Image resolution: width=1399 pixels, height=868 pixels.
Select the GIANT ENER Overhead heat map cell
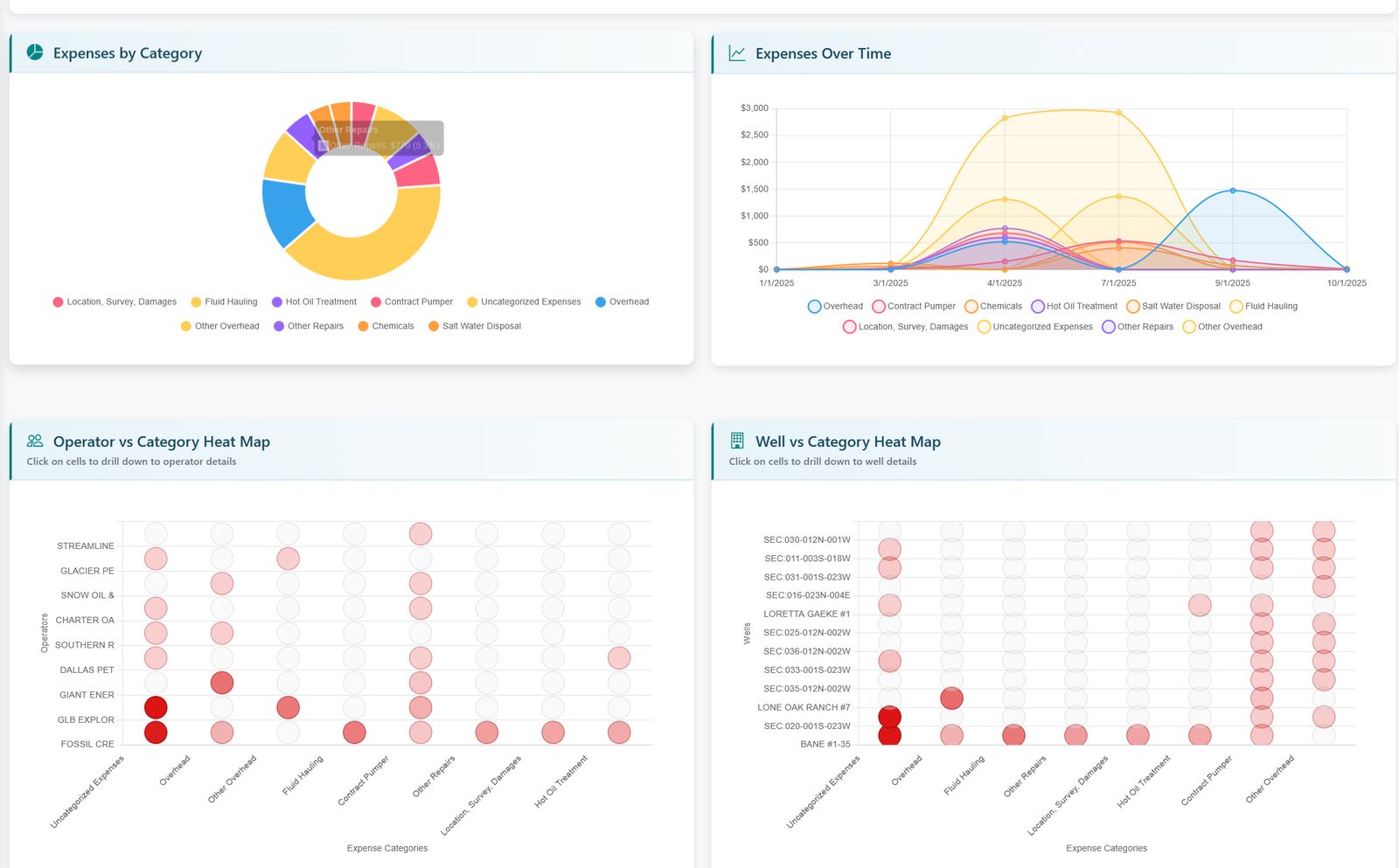point(222,683)
